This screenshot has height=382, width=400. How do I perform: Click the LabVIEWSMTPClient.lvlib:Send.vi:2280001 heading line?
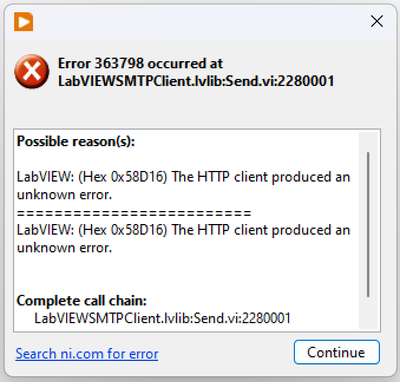click(x=196, y=81)
